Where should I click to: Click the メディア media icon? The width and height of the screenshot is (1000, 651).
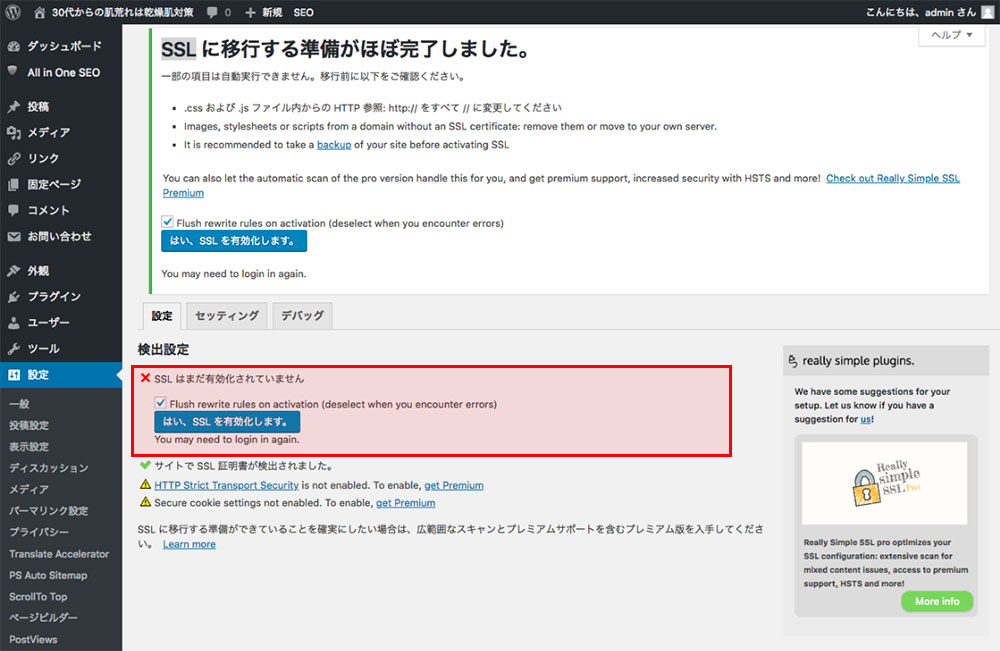[13, 133]
